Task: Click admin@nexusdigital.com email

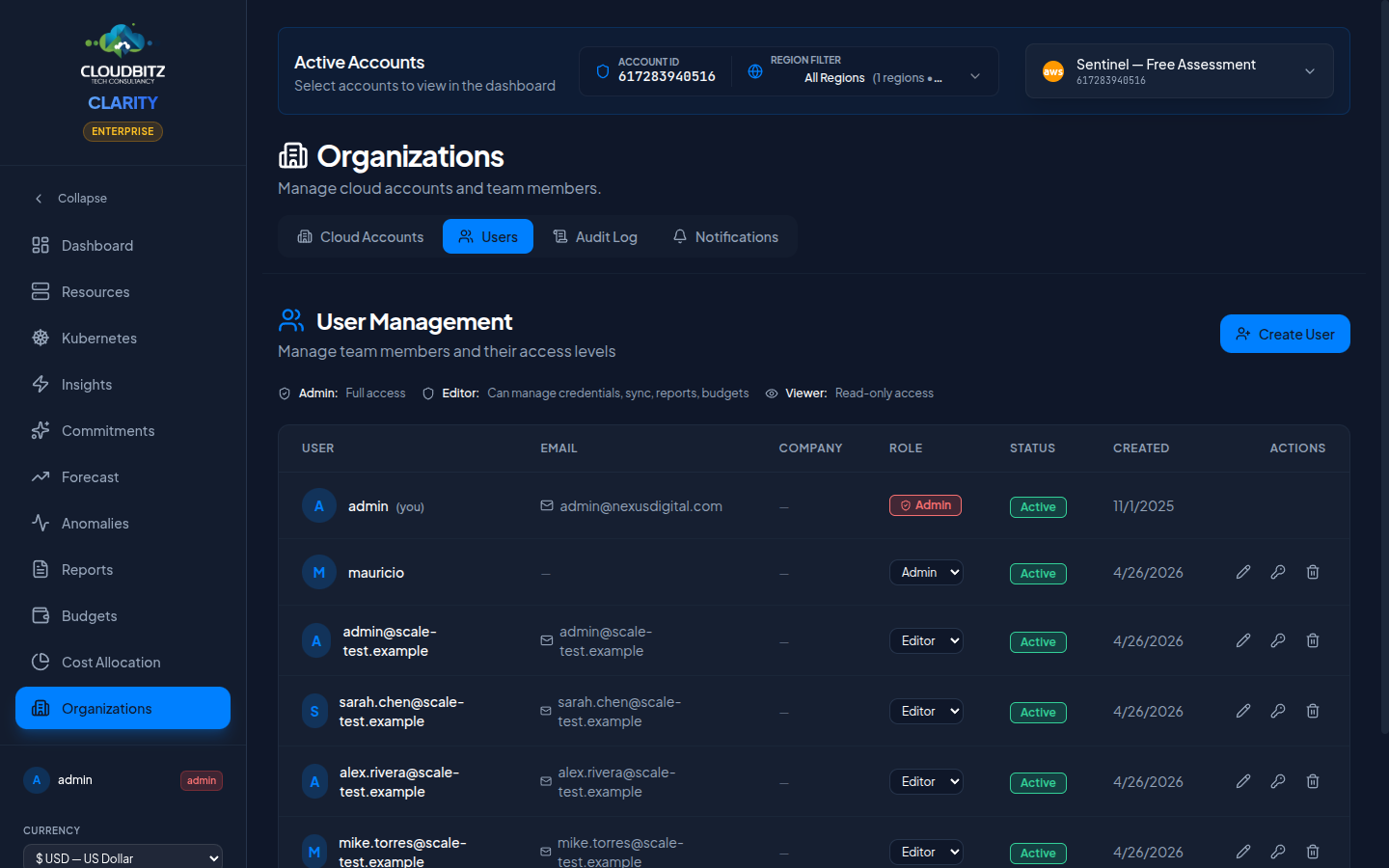Action: pos(640,506)
